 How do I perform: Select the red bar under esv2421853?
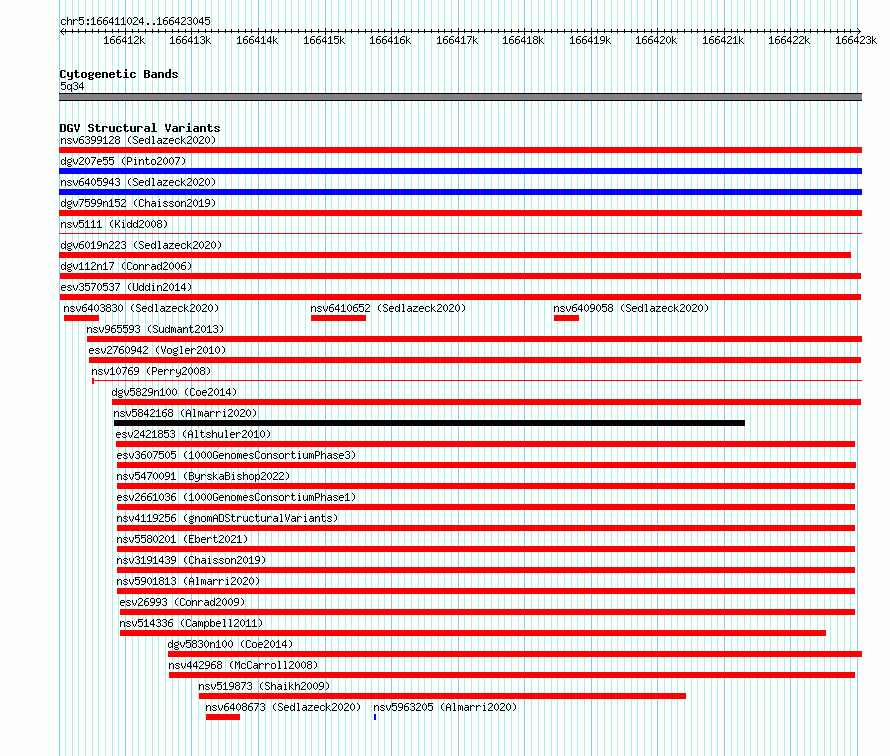485,444
